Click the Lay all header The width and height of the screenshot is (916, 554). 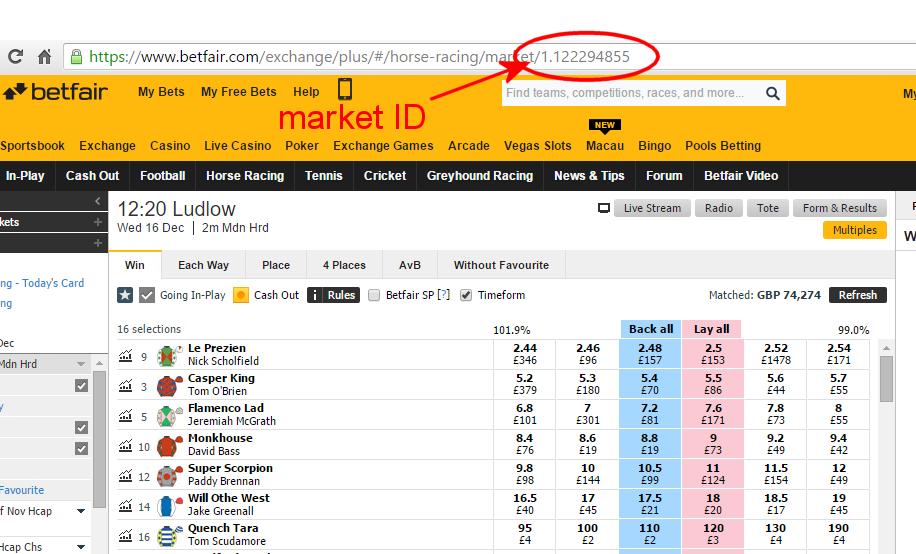pos(712,329)
